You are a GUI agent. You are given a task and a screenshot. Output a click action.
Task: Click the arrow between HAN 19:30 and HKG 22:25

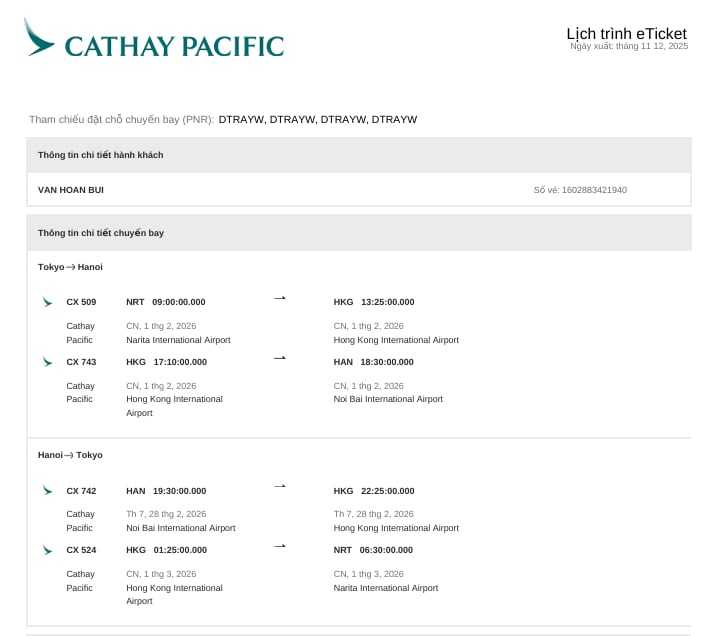click(280, 486)
